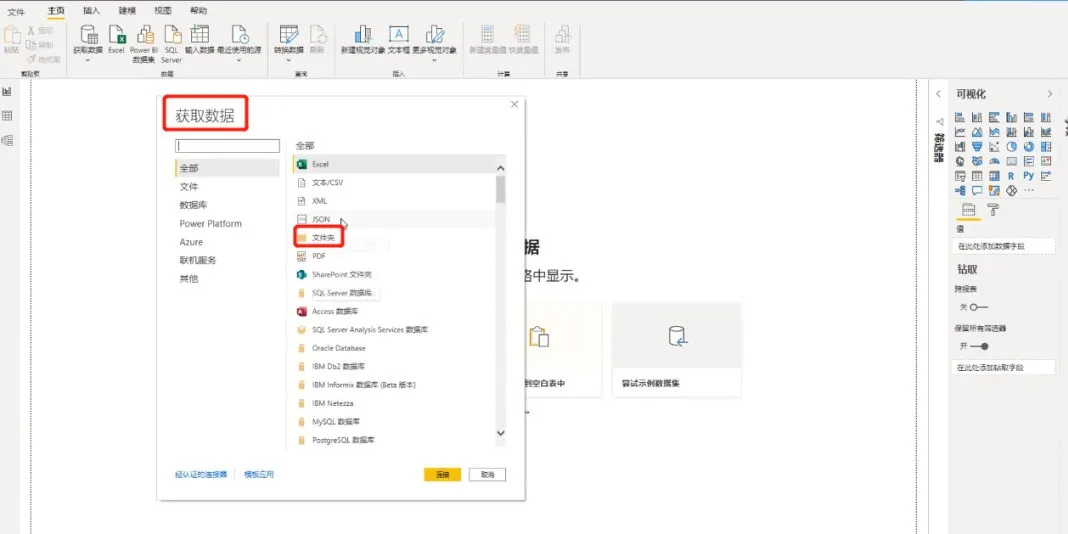Open the 帮助 ribbon tab
1068x534 pixels.
tap(199, 11)
